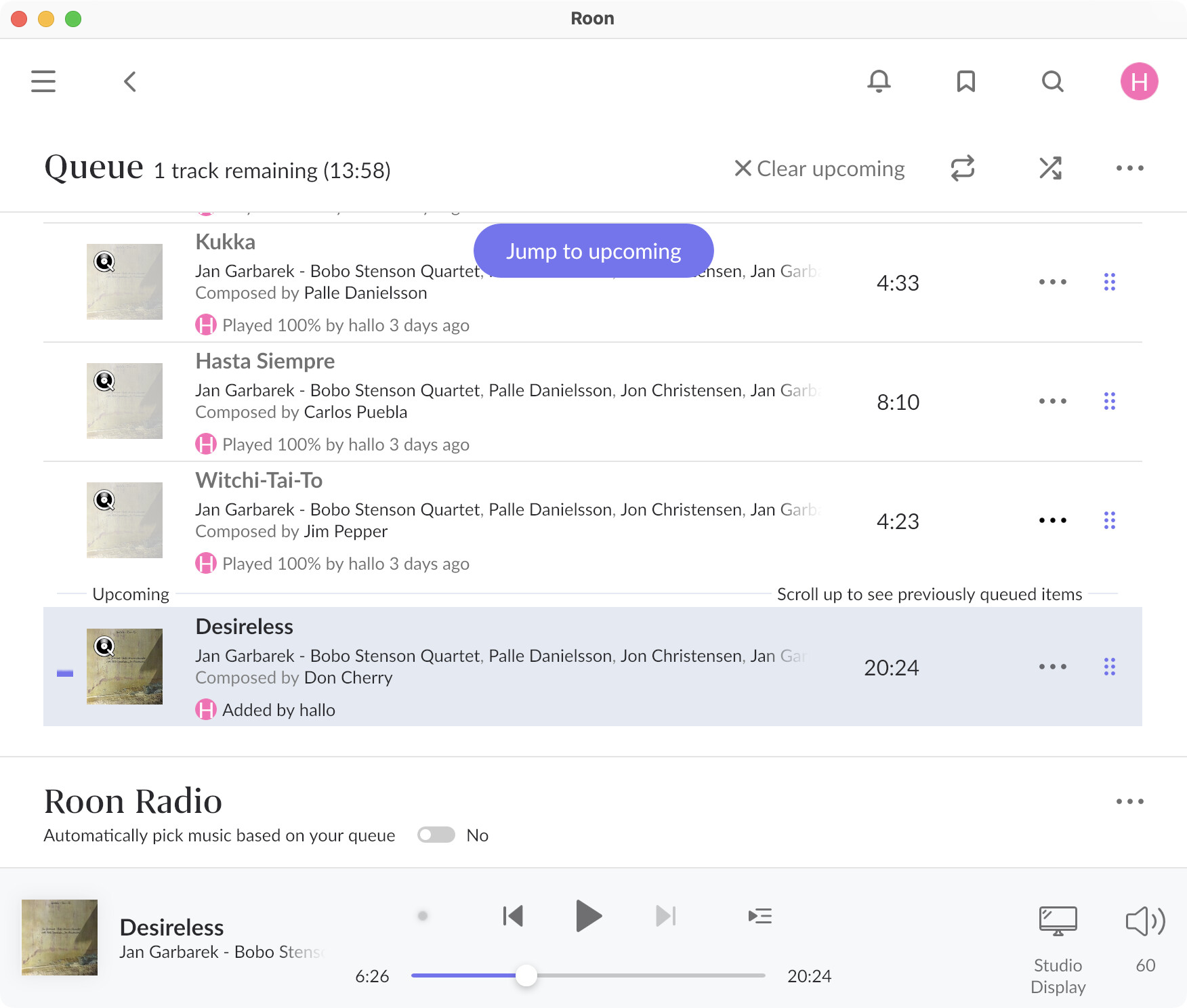Open composer Don Cherry link
1187x1008 pixels.
[348, 677]
